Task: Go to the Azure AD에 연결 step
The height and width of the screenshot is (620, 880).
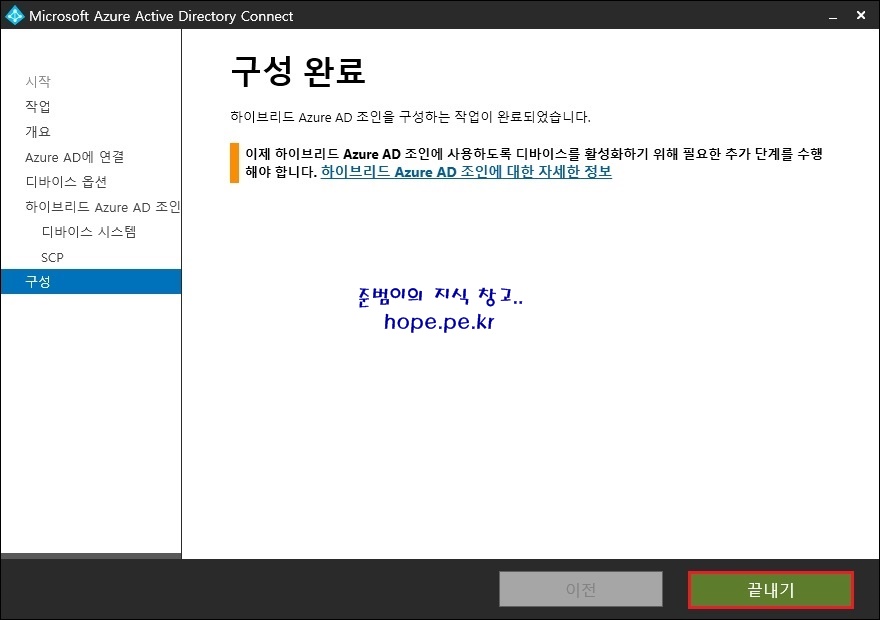Action: click(74, 157)
